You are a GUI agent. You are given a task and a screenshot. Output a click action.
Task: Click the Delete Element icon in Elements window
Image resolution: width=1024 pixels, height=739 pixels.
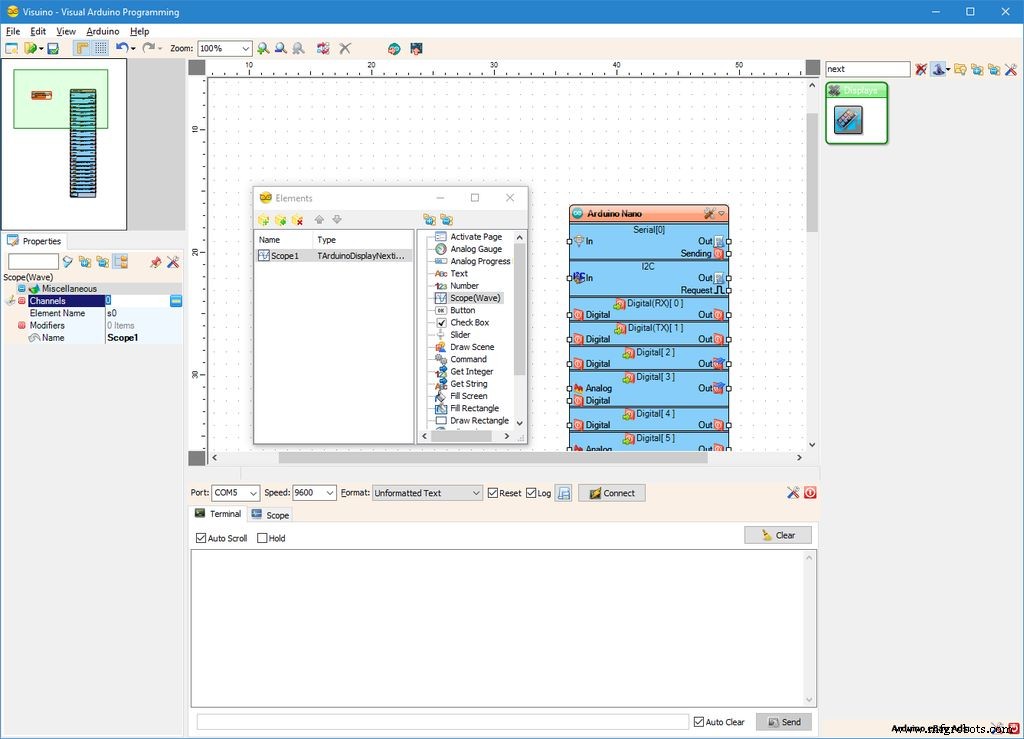tap(297, 219)
